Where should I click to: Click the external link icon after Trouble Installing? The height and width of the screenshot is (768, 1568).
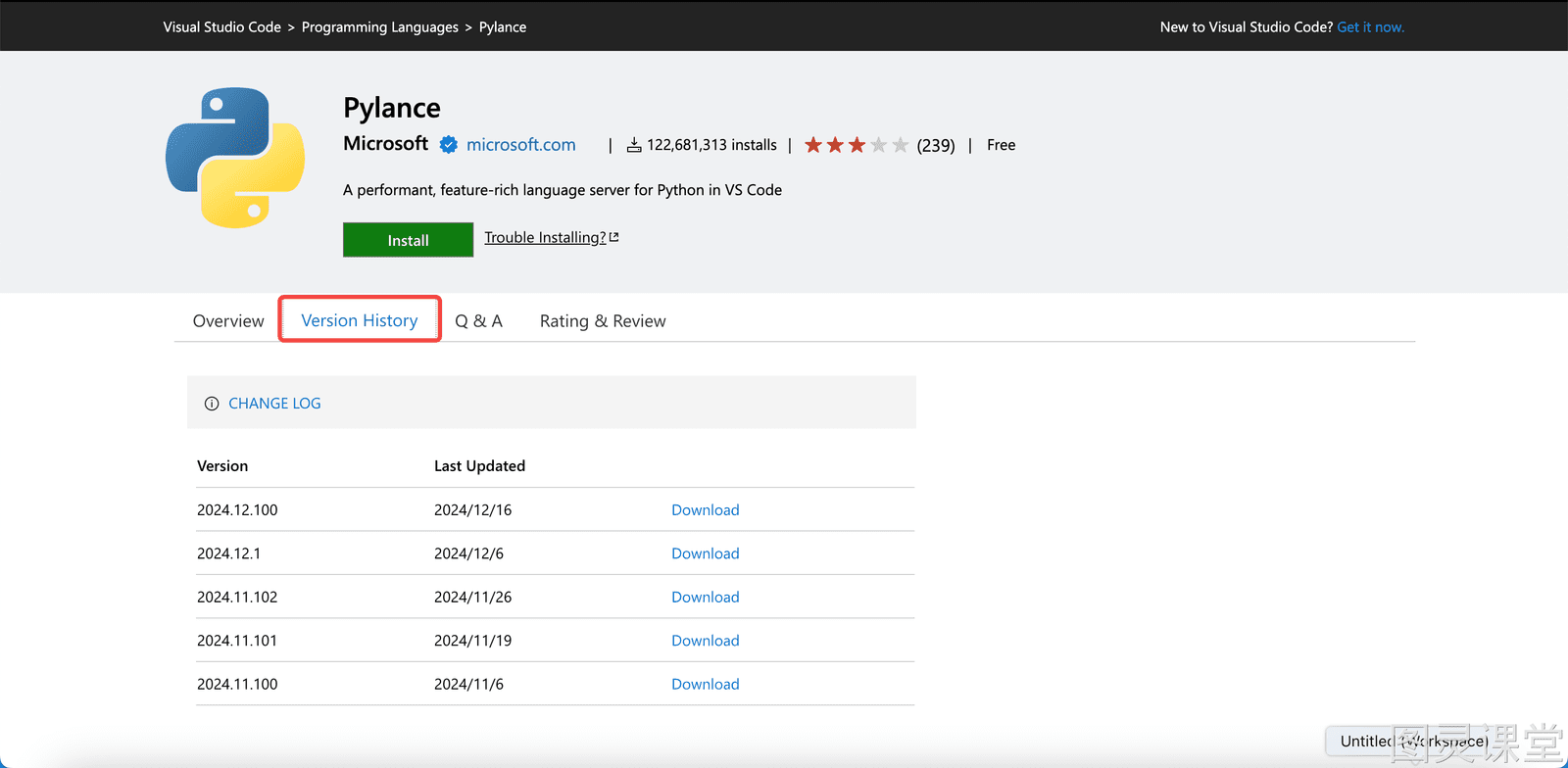(614, 237)
